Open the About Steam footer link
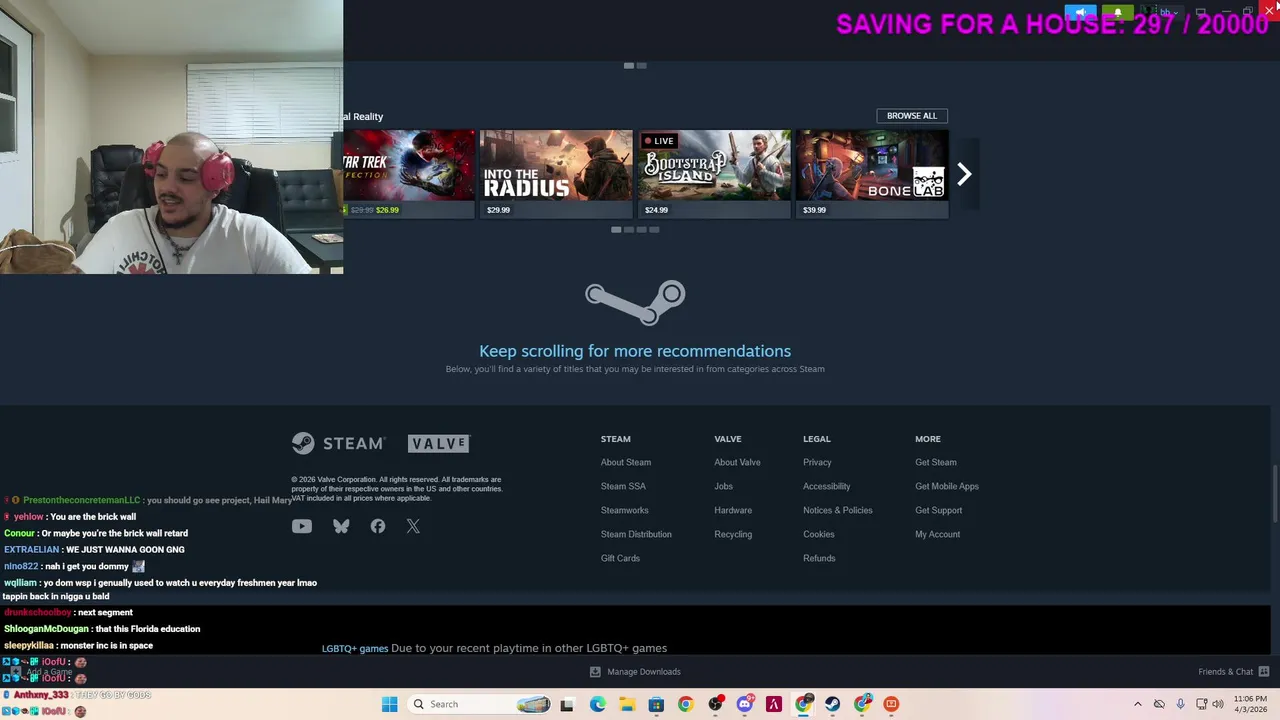This screenshot has width=1280, height=720. click(x=626, y=462)
